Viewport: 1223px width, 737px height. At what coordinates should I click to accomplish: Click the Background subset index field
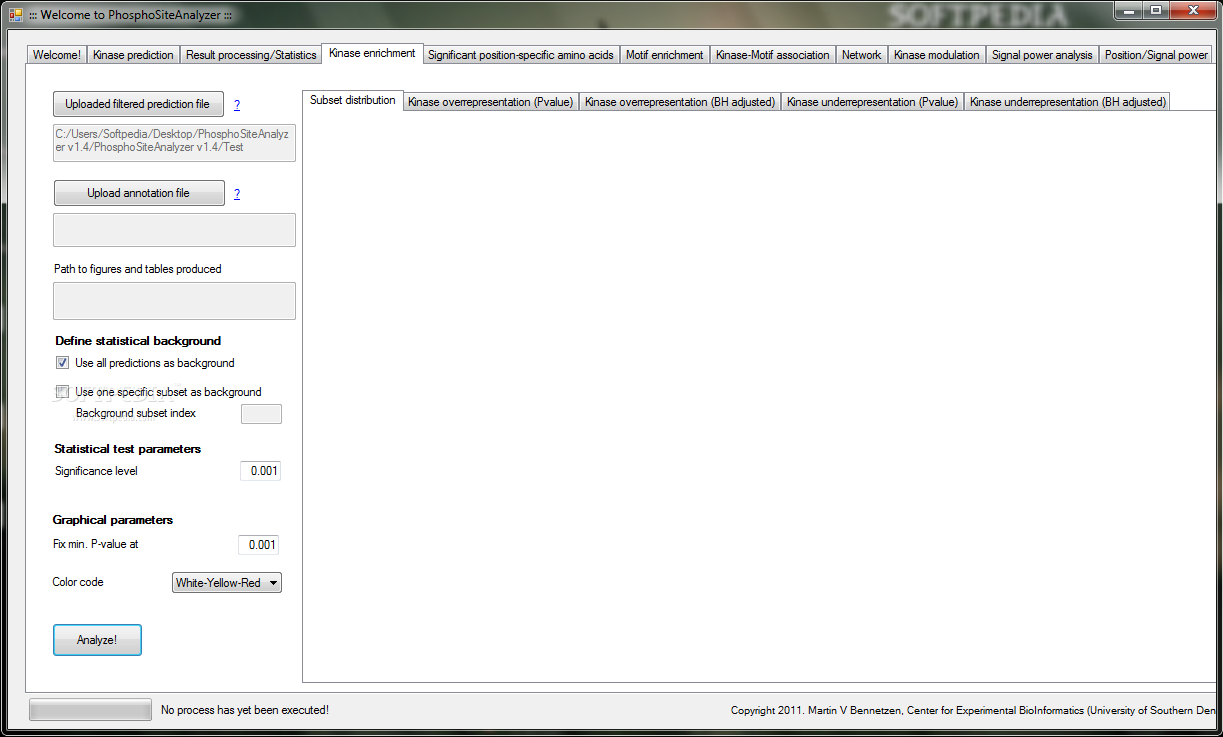click(x=262, y=414)
